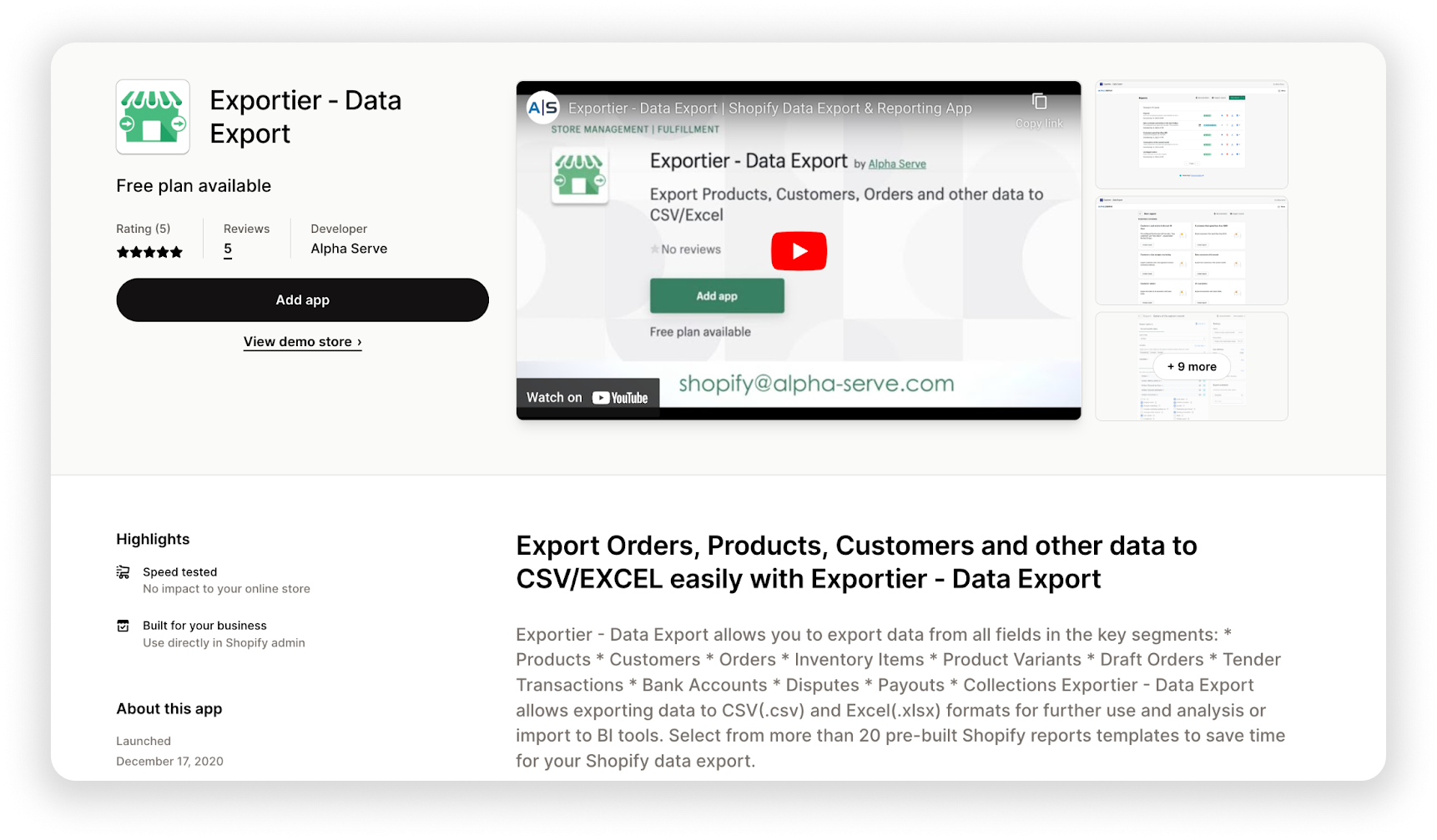Select the green Exportier logo in the video

[x=581, y=176]
